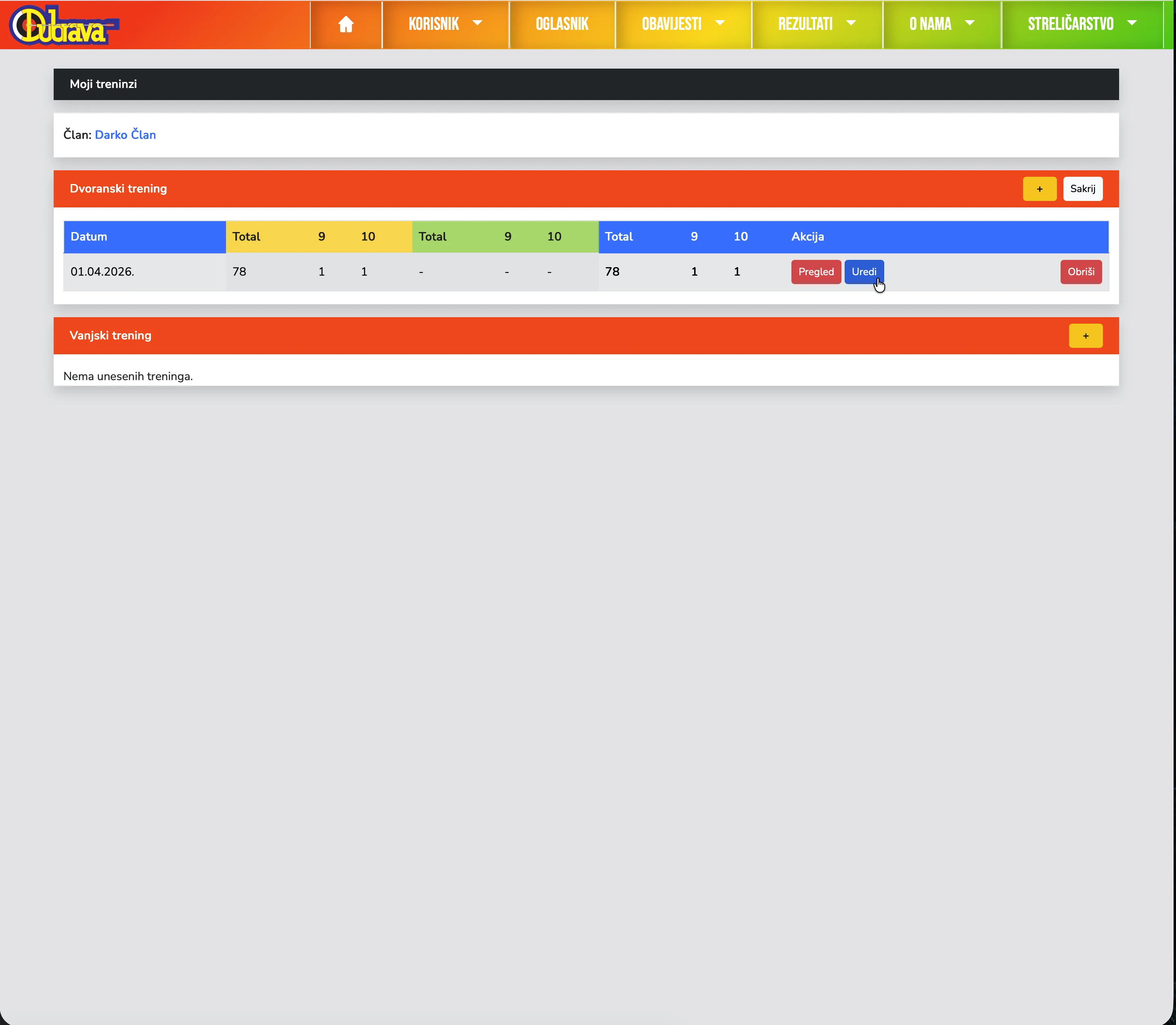Expand the Korisnik dropdown arrow
Image resolution: width=1176 pixels, height=1025 pixels.
[x=477, y=23]
